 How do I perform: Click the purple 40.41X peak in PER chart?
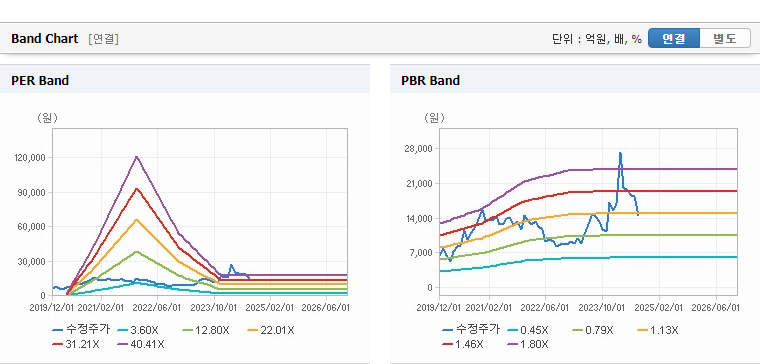coord(137,157)
